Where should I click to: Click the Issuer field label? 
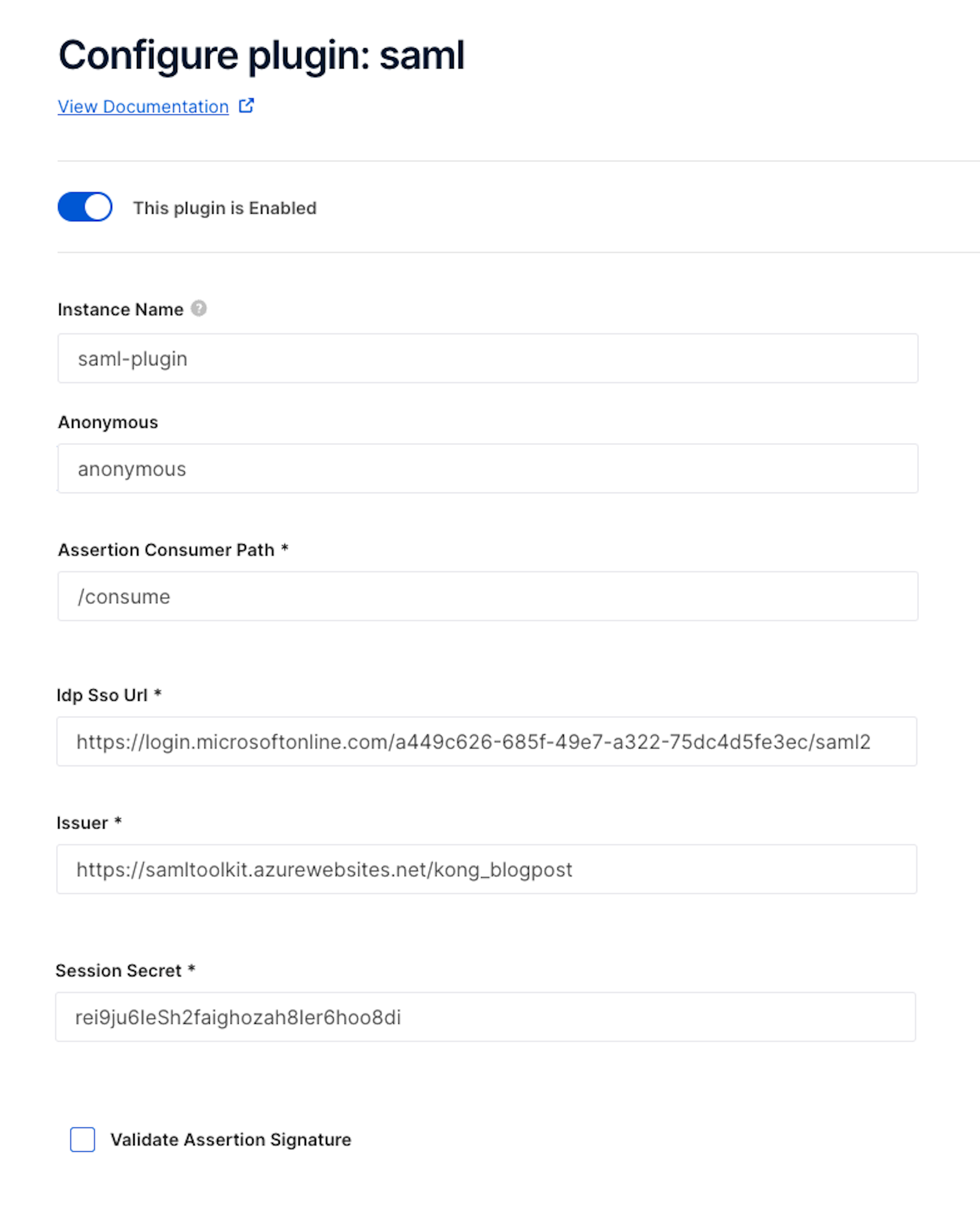pos(82,823)
